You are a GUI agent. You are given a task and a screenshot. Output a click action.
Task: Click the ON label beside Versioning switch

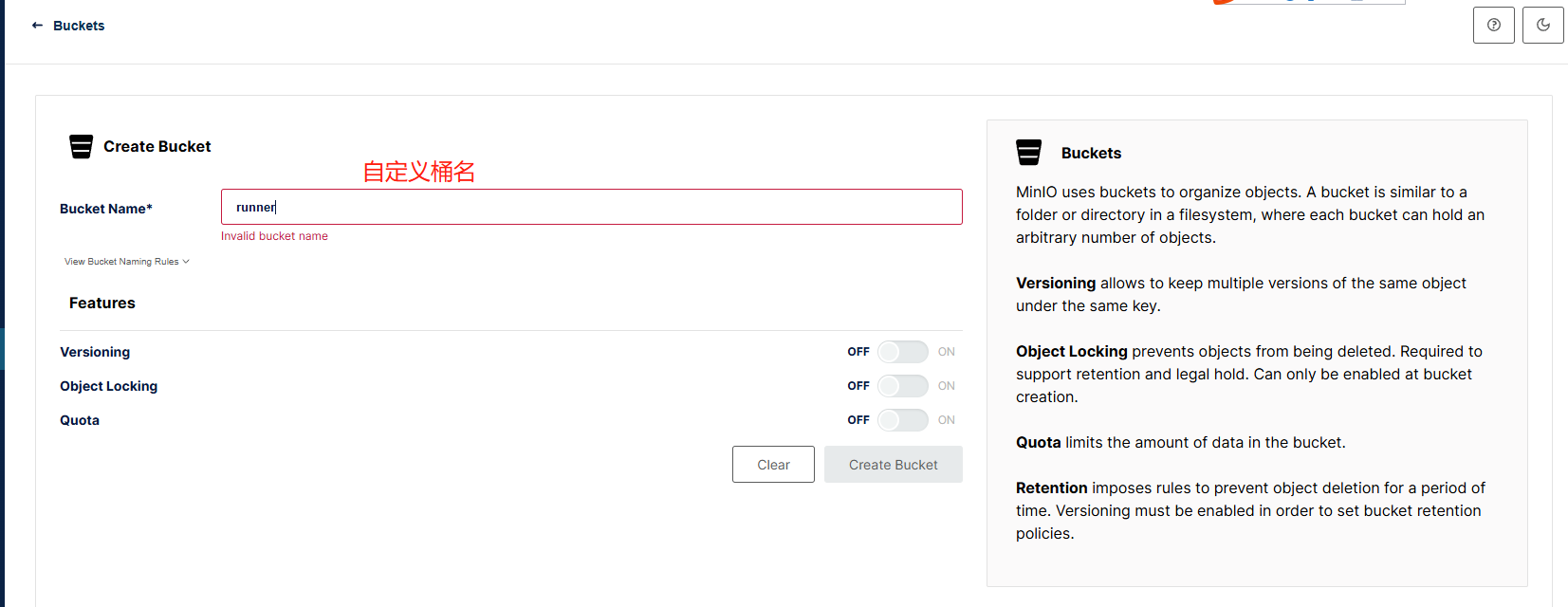tap(946, 352)
